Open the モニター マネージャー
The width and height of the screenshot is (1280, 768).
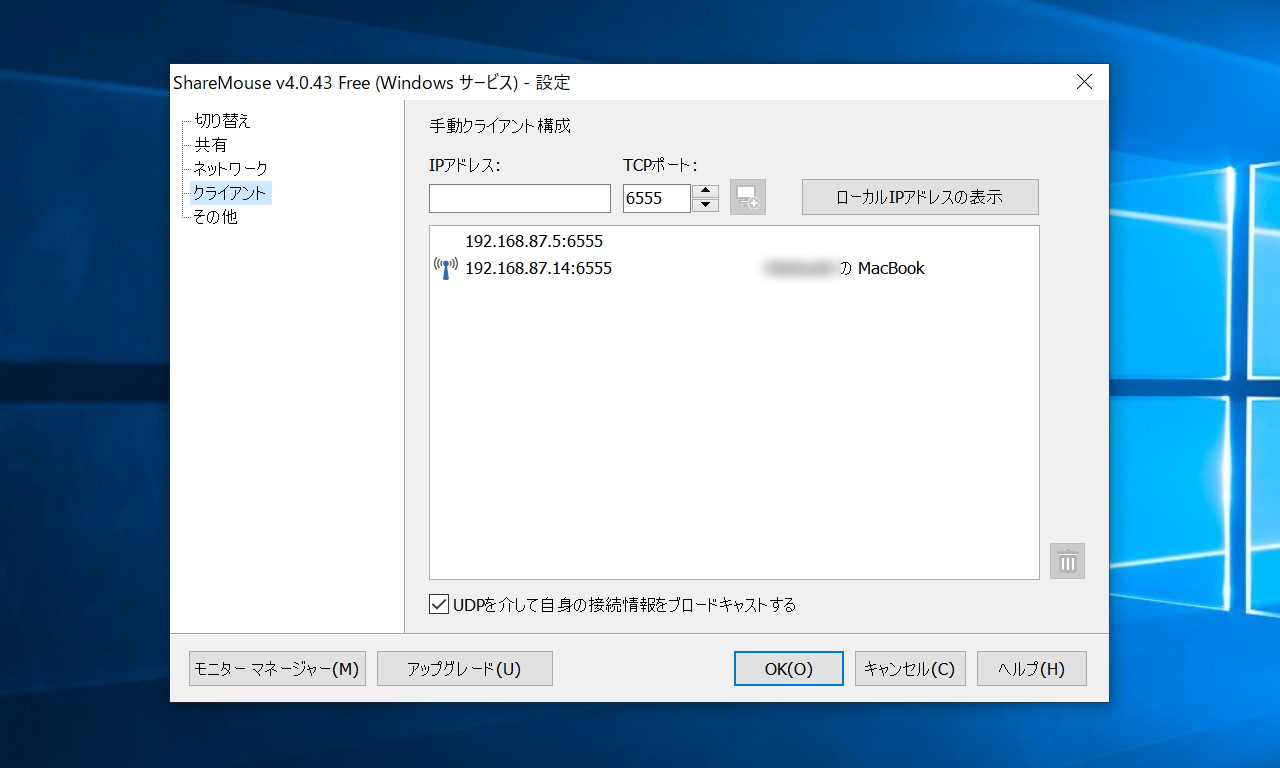(277, 668)
